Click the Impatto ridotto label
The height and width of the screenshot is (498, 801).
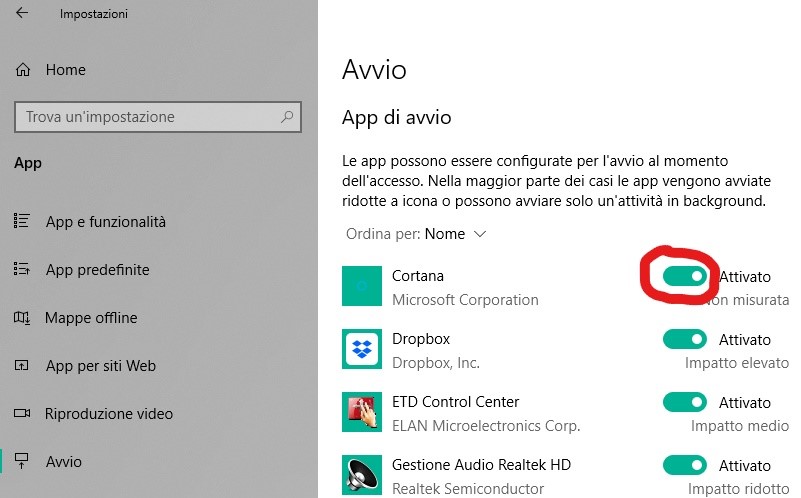tap(738, 489)
